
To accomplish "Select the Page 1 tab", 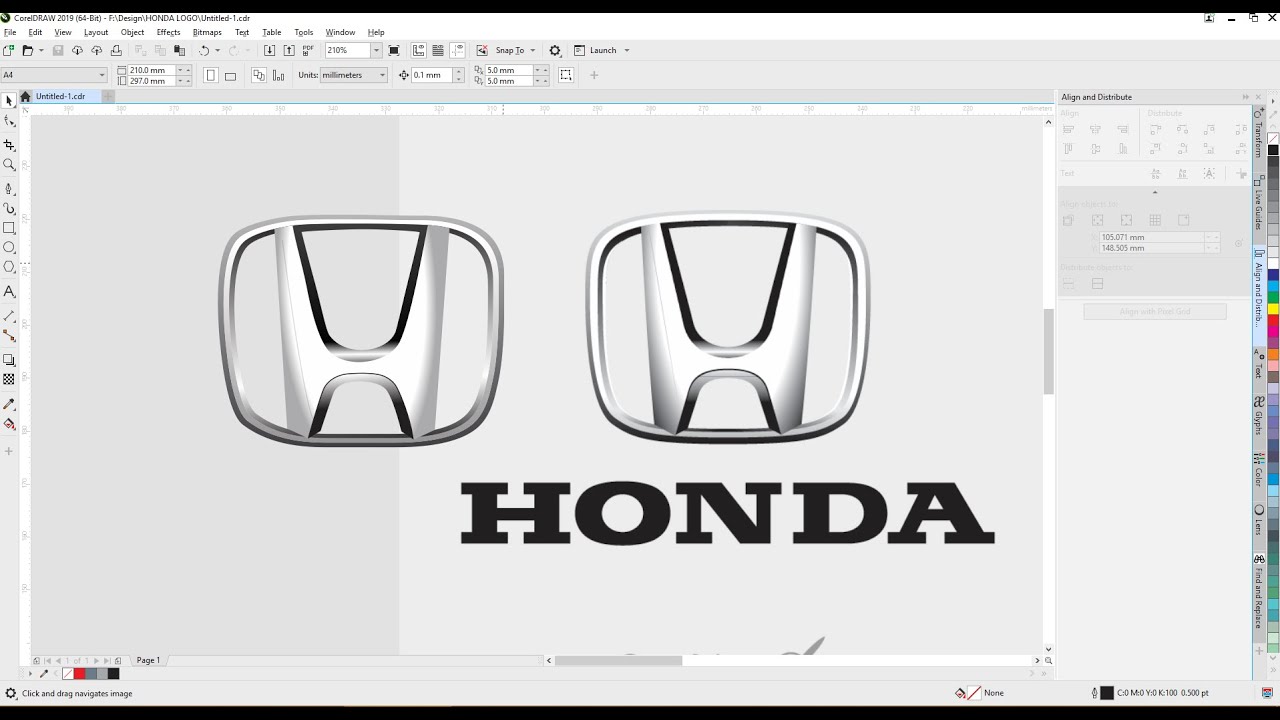I will [x=148, y=660].
